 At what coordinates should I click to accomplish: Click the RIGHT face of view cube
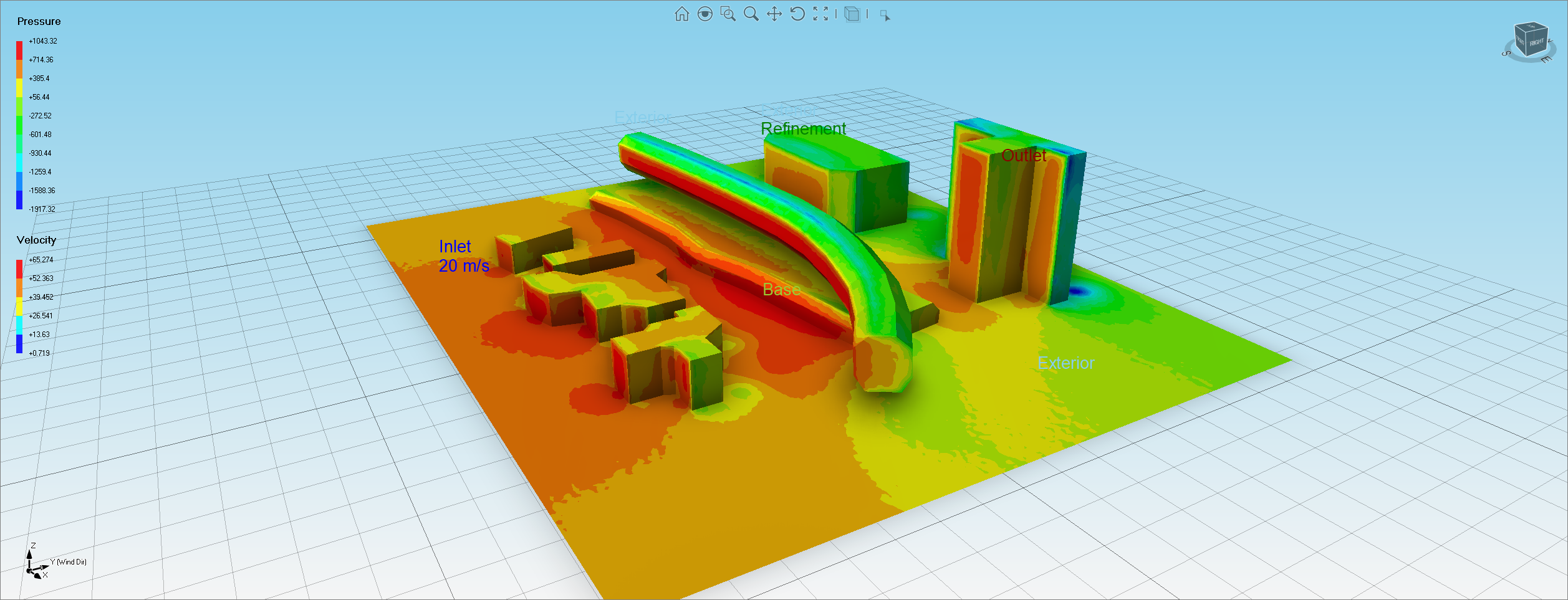point(1537,43)
